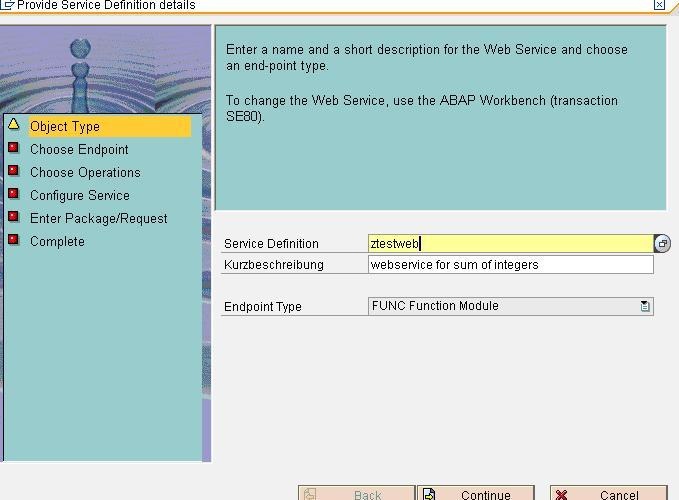Viewport: 679px width, 500px height.
Task: Click the red status icon beside Complete
Action: coord(14,240)
